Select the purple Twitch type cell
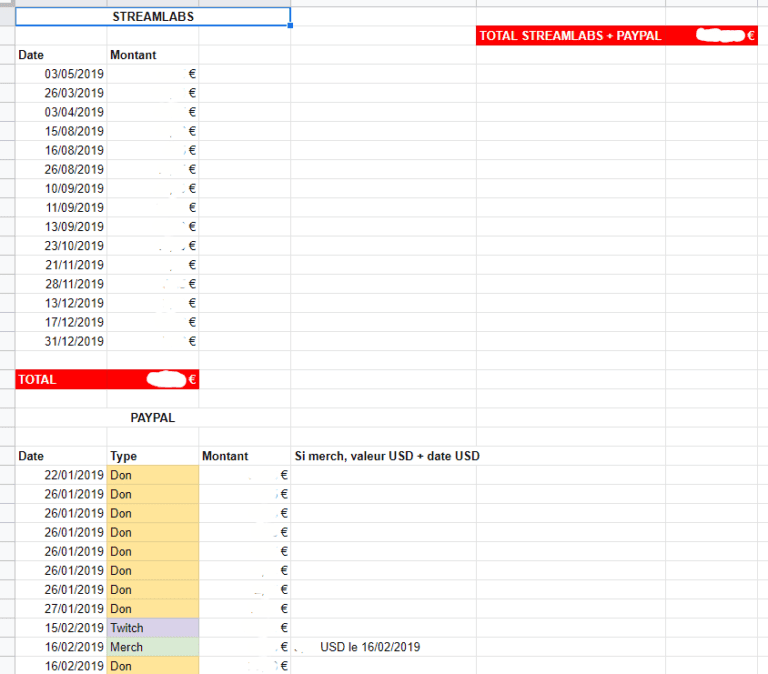The height and width of the screenshot is (674, 768). click(x=153, y=628)
